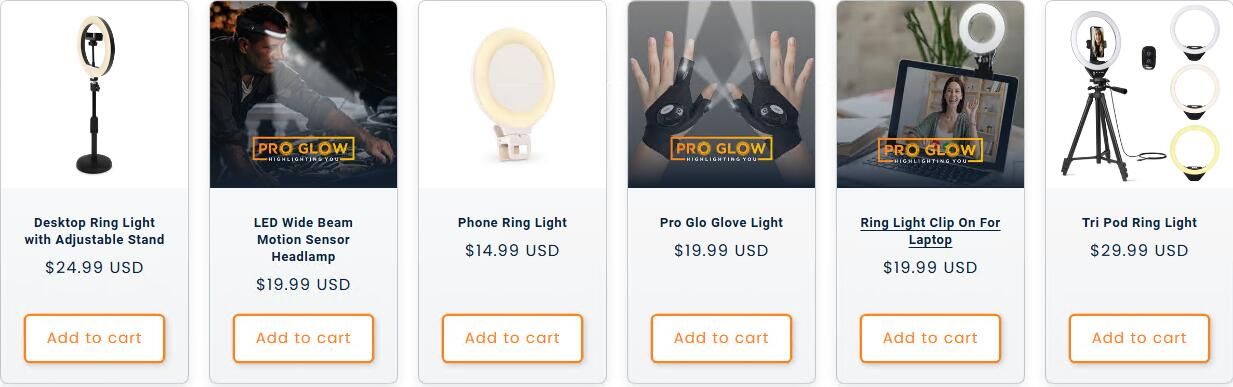This screenshot has height=387, width=1233.
Task: Open the Phone Ring Light title link
Action: point(512,222)
